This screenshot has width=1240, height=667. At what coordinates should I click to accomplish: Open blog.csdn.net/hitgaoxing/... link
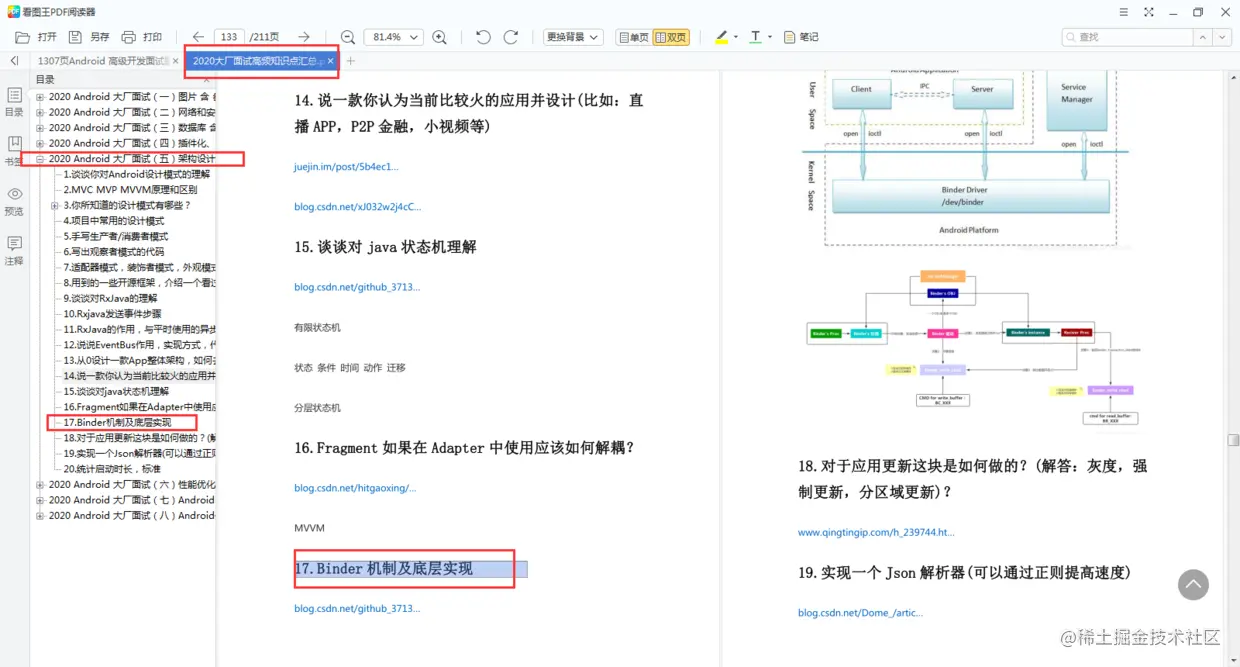355,488
